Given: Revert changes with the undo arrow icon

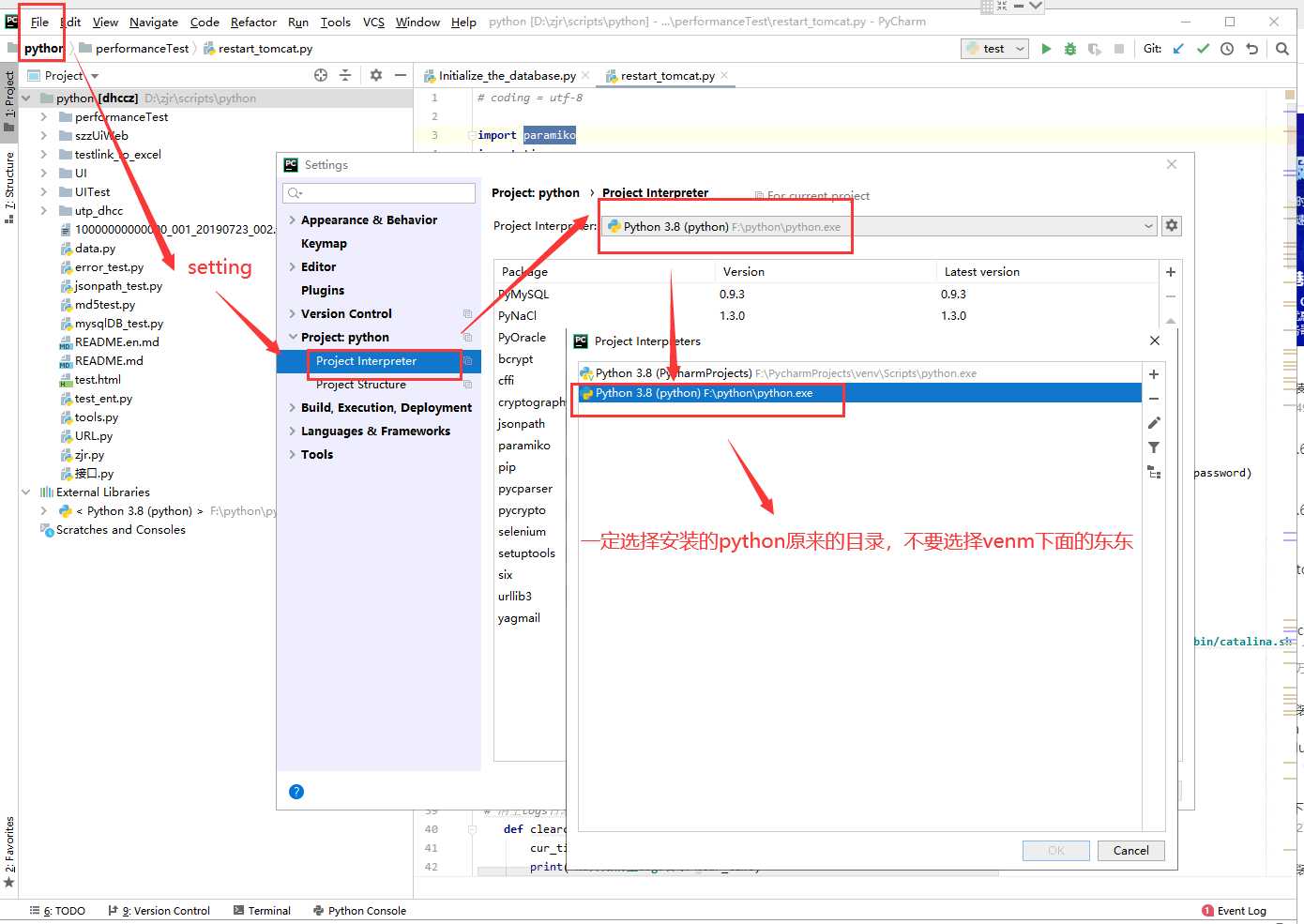Looking at the screenshot, I should click(1251, 49).
